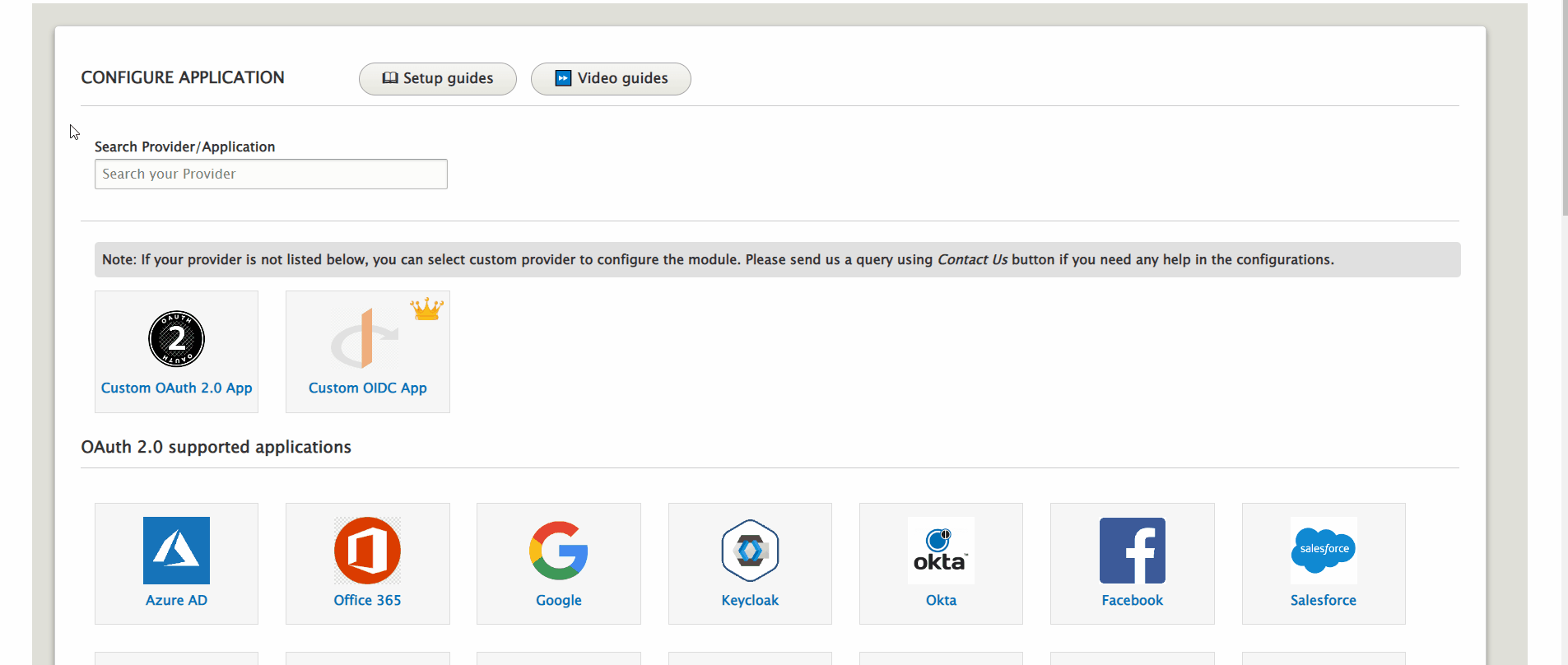Viewport: 1568px width, 665px height.
Task: Open the Salesforce link
Action: coord(1324,600)
